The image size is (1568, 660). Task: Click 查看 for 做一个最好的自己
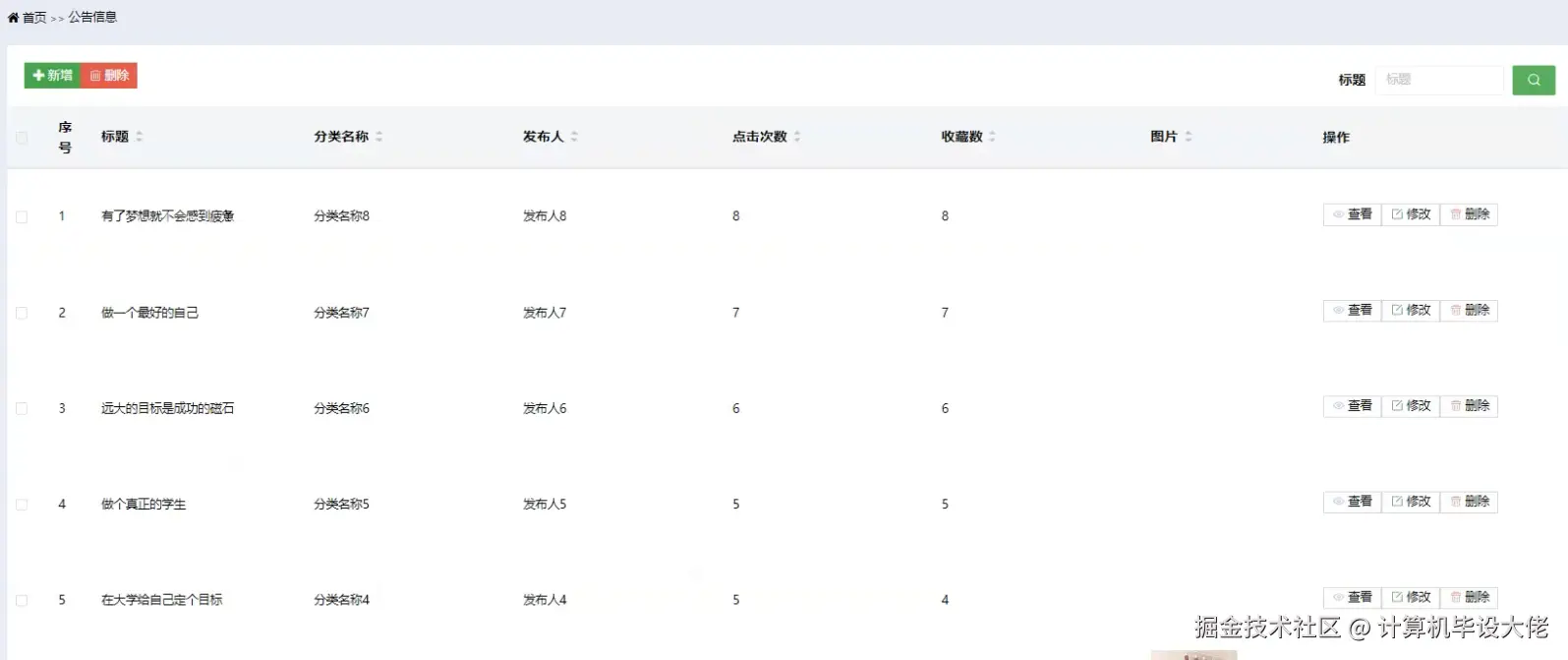[1353, 310]
